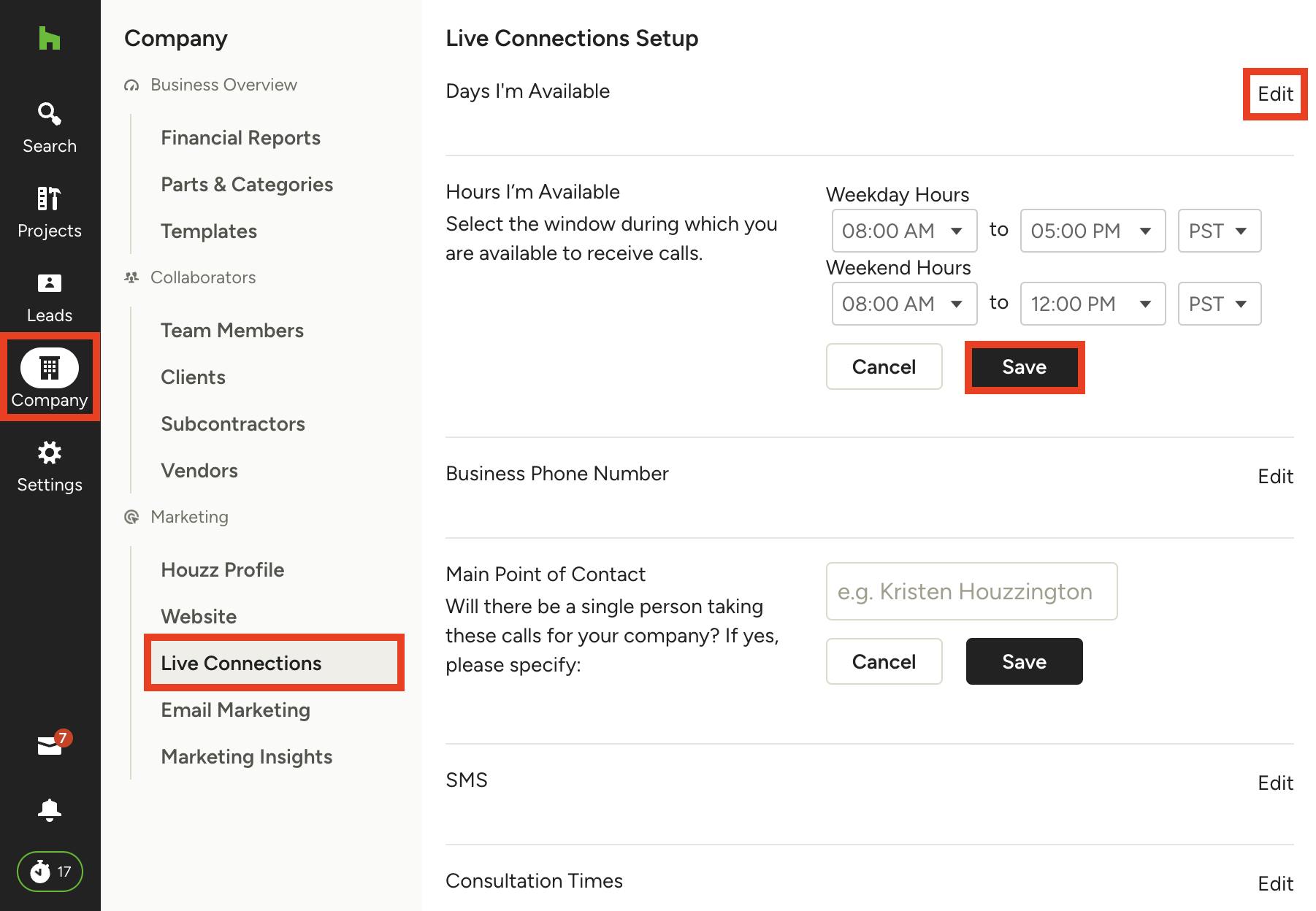Open the messages icon with badge 7
The width and height of the screenshot is (1316, 911).
[x=48, y=743]
